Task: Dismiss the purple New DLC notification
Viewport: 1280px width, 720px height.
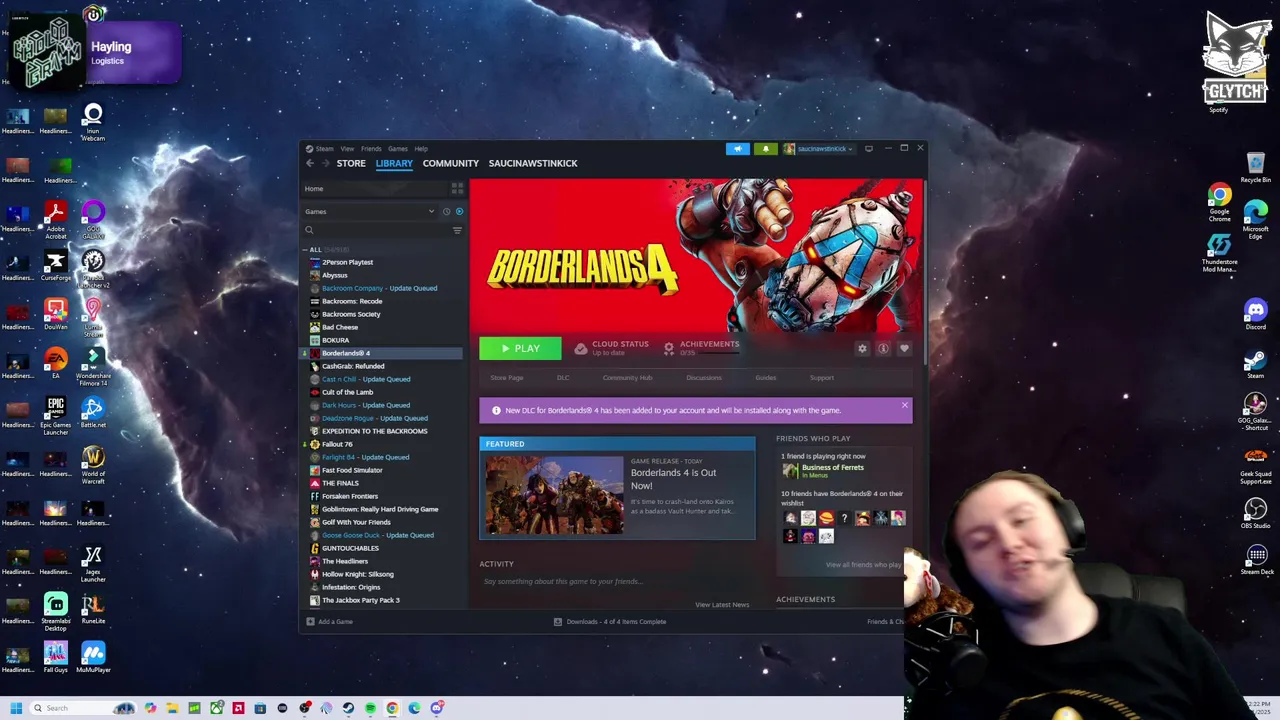Action: click(x=904, y=405)
